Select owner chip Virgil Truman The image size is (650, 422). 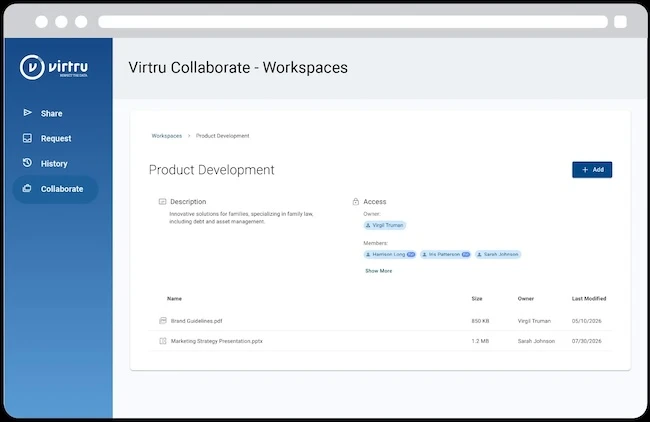[x=385, y=225]
